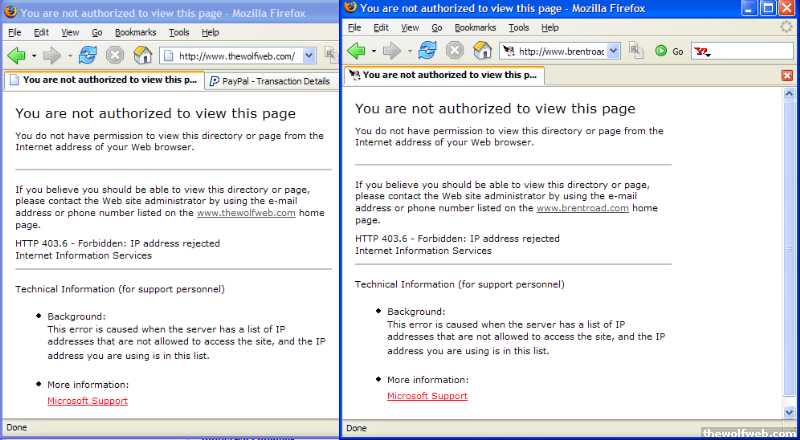
Task: Click 'Done' status in left window
Action: pos(17,427)
